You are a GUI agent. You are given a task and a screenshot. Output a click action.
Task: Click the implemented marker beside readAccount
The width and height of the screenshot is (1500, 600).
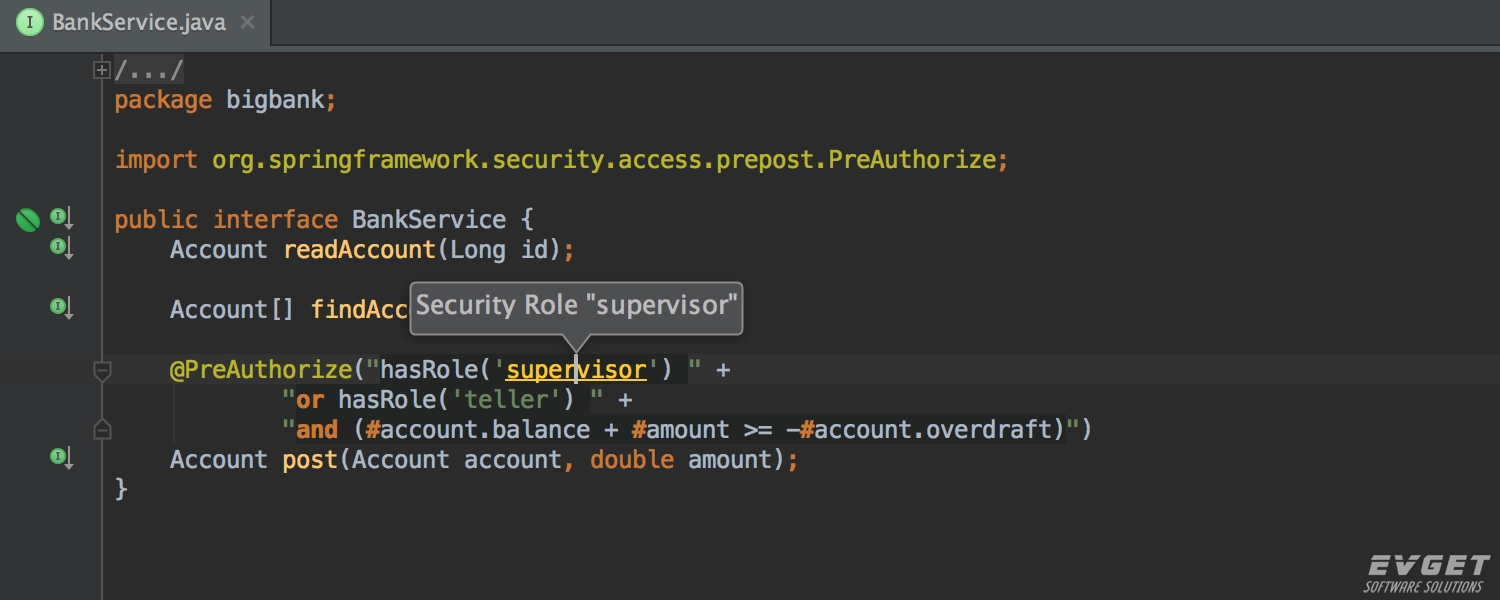(x=62, y=249)
